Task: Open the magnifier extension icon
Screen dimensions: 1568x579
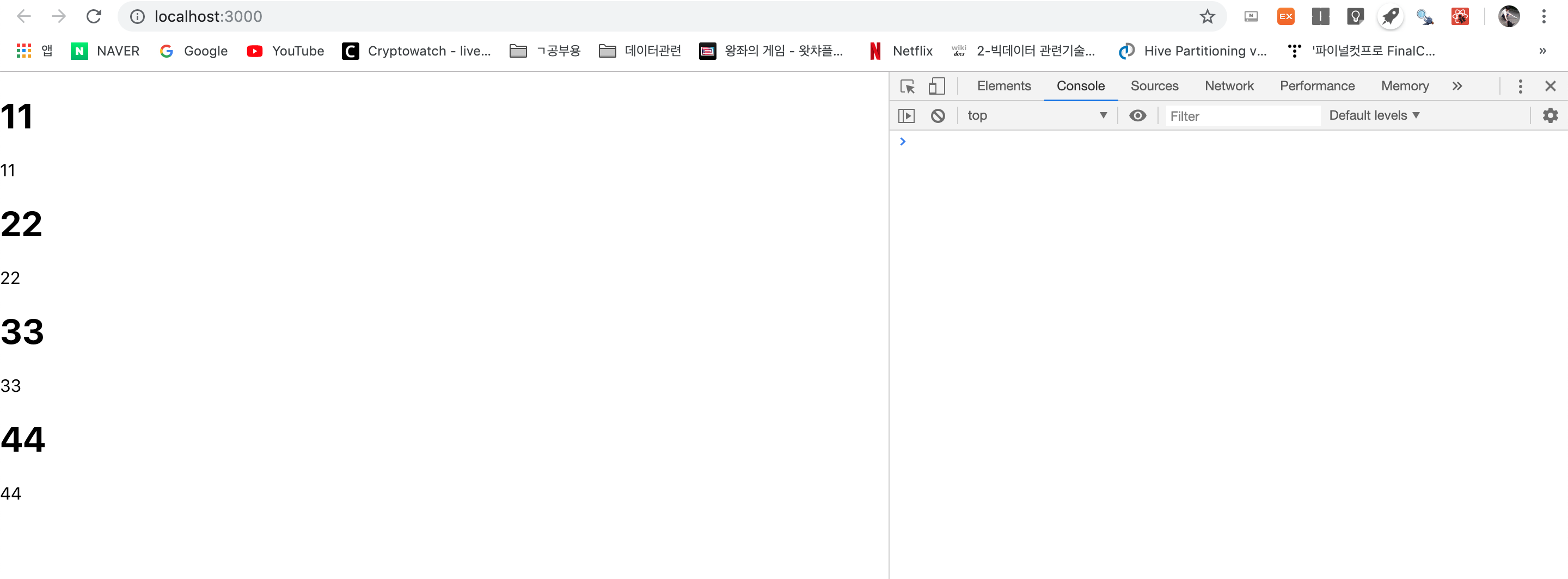Action: (1424, 16)
